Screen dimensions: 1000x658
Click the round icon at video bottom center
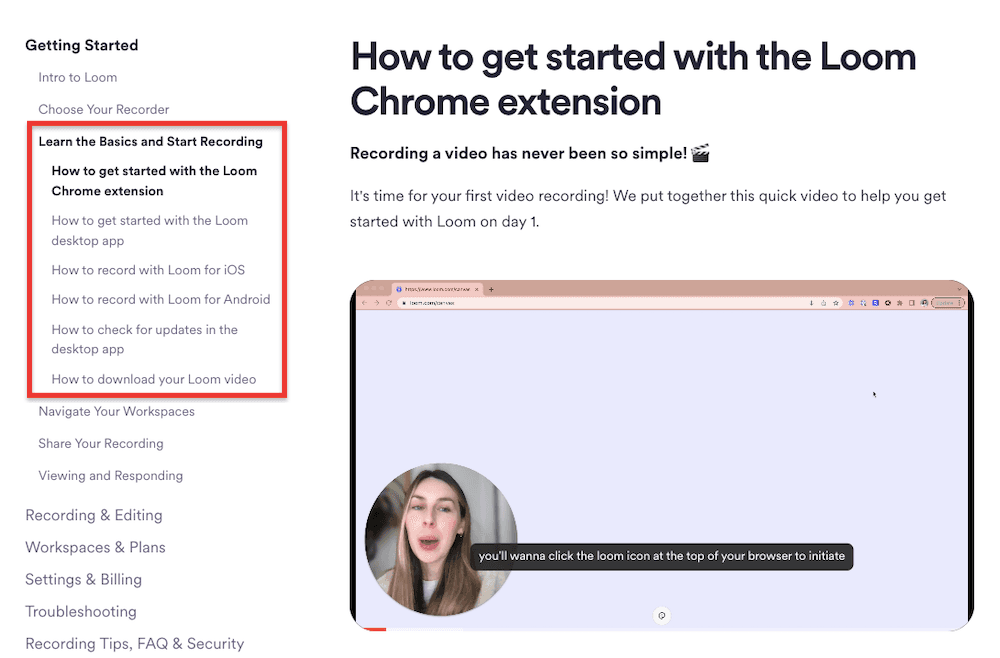(x=661, y=615)
